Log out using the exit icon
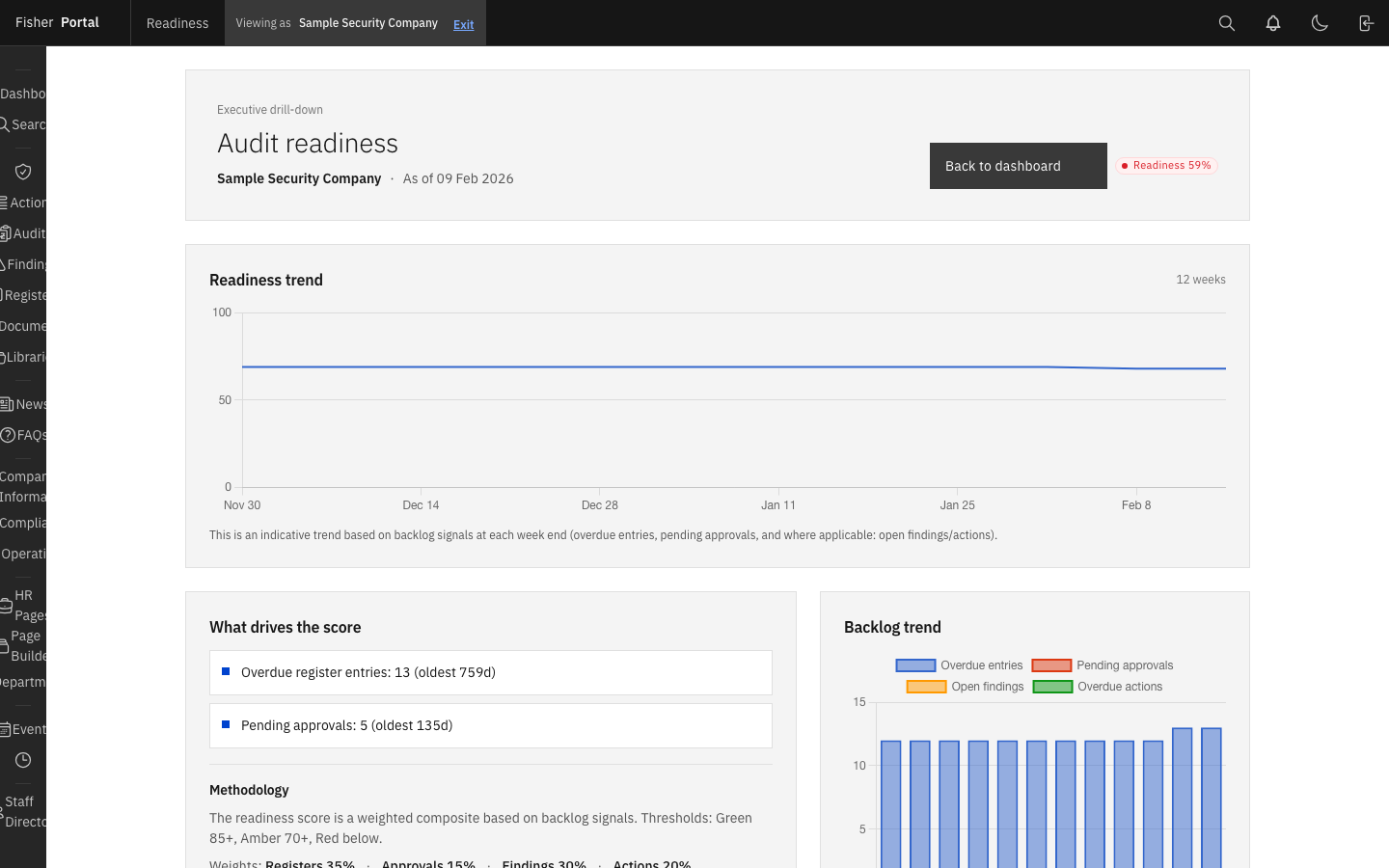1389x868 pixels. [x=1365, y=22]
